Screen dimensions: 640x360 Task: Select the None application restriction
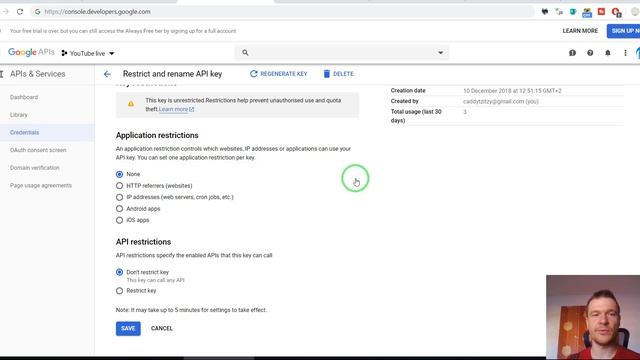click(119, 174)
